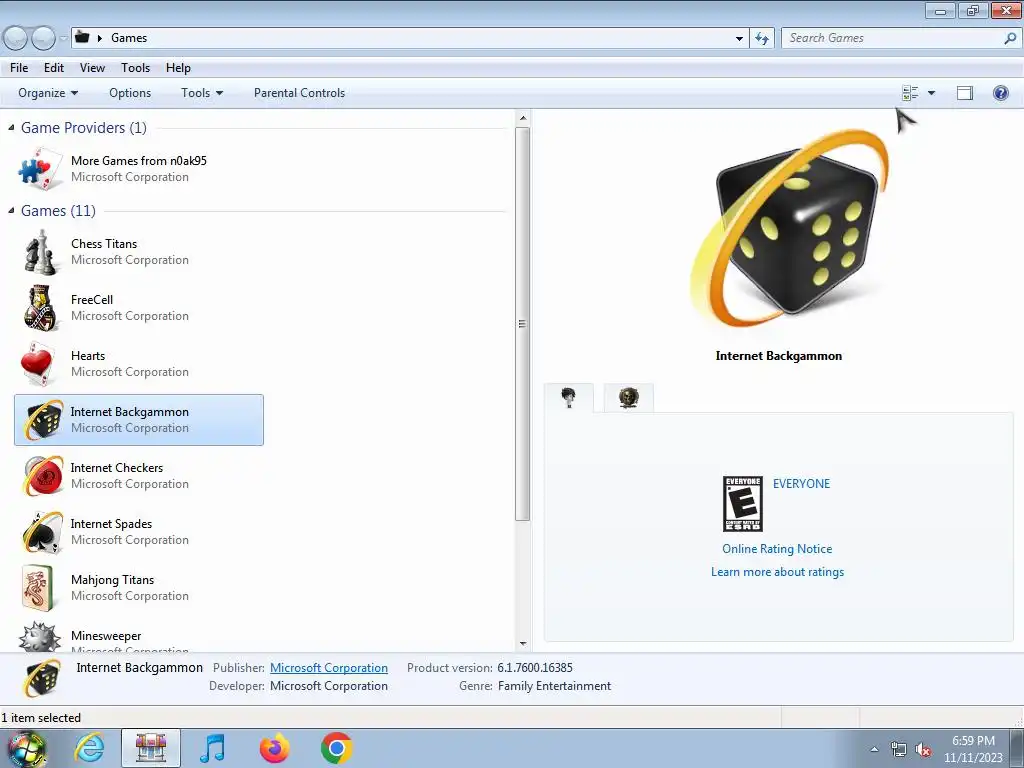The image size is (1024, 768).
Task: Collapse the Game Providers group
Action: [11, 128]
